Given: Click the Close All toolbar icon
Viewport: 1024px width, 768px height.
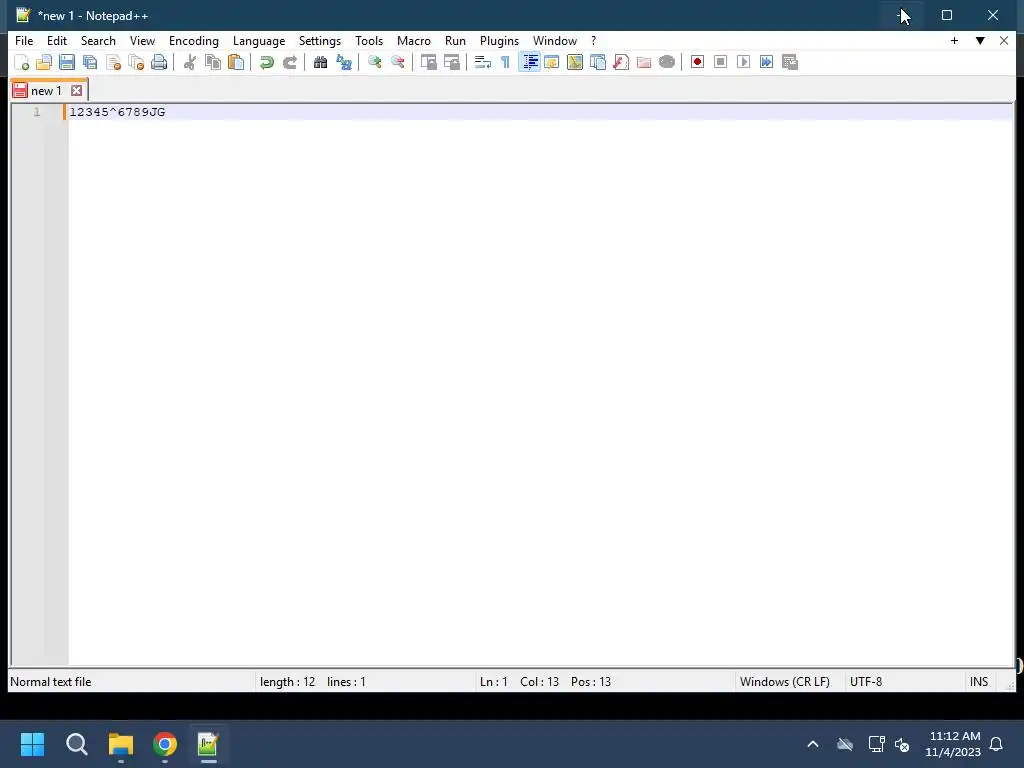Looking at the screenshot, I should (136, 62).
